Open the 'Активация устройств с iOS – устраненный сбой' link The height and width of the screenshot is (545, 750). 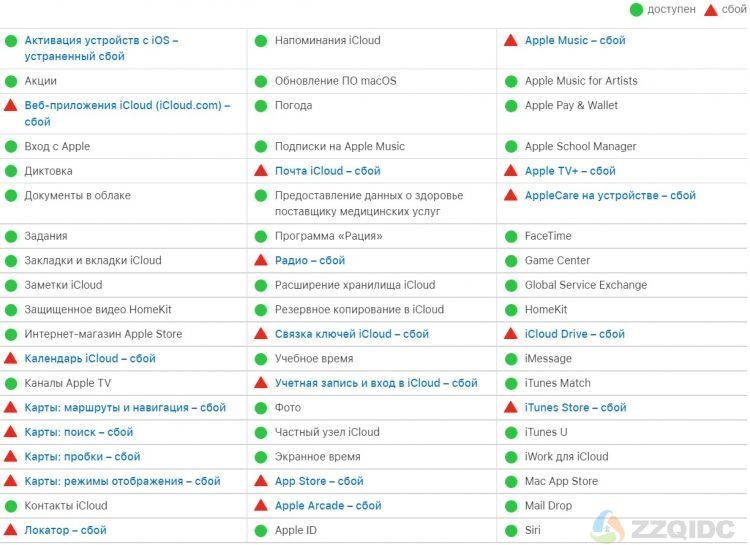[x=101, y=48]
